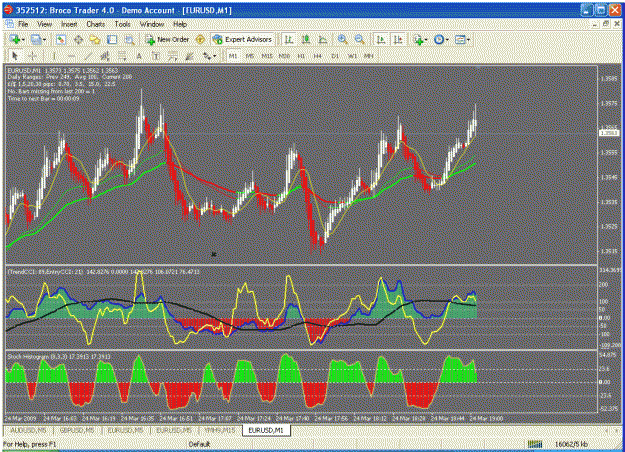Click the Time to next Bar text
The height and width of the screenshot is (452, 625).
pyautogui.click(x=43, y=98)
